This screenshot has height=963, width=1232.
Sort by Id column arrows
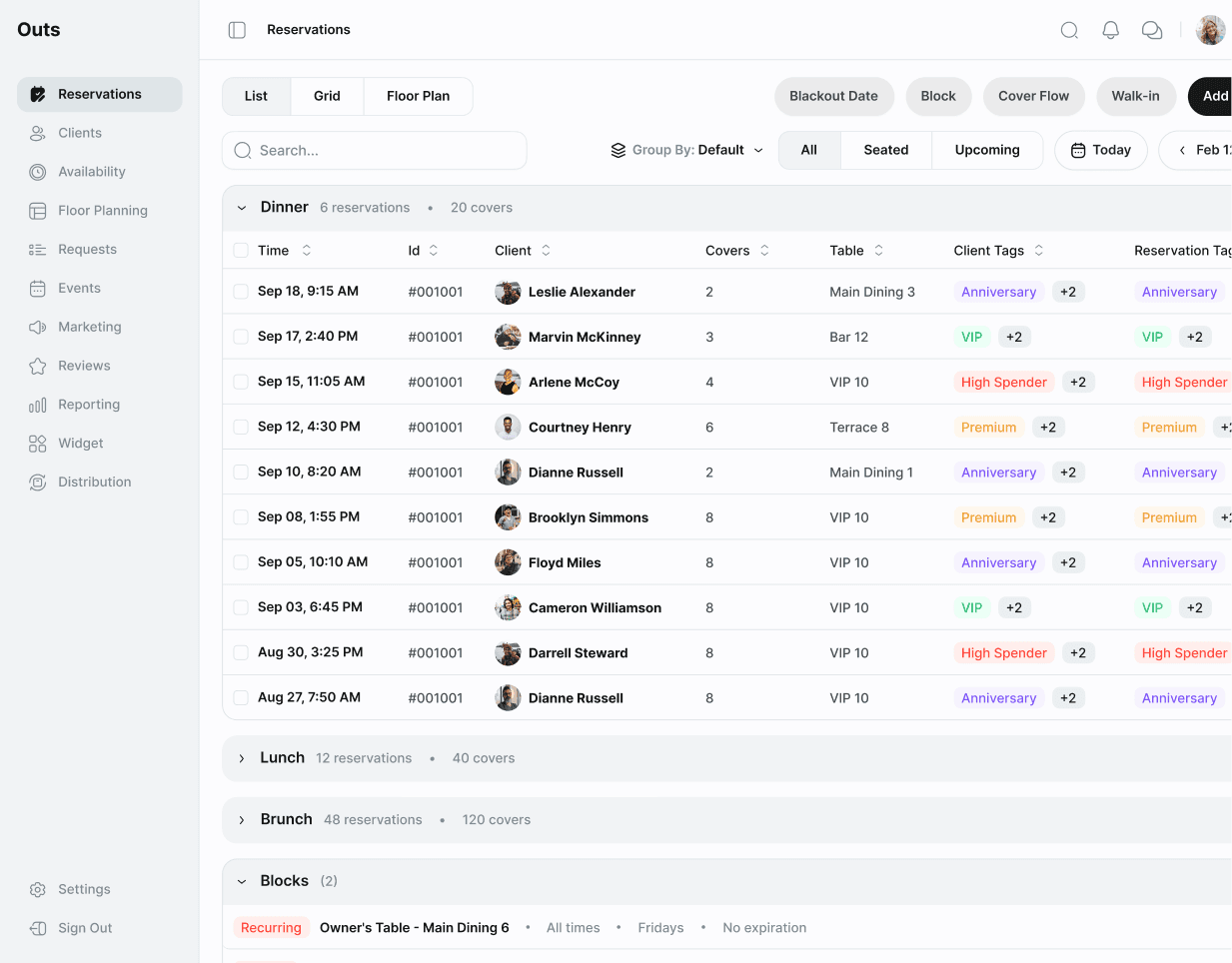[434, 251]
